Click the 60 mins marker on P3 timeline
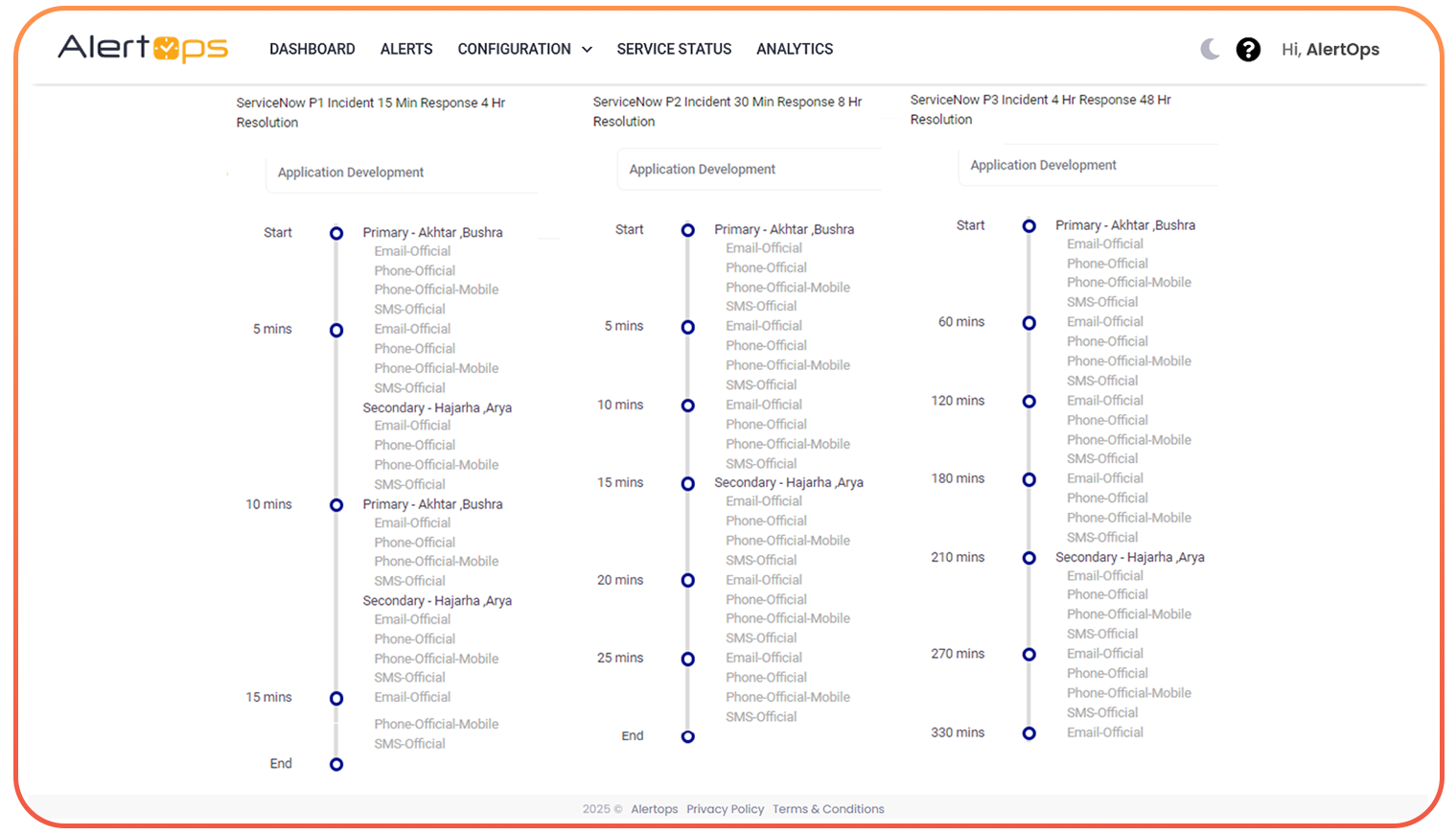 pyautogui.click(x=1029, y=323)
